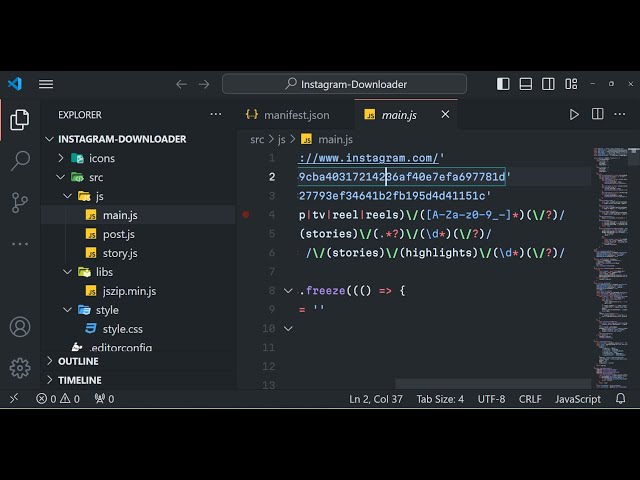This screenshot has height=480, width=640.
Task: Close the main.js tab
Action: 445,115
